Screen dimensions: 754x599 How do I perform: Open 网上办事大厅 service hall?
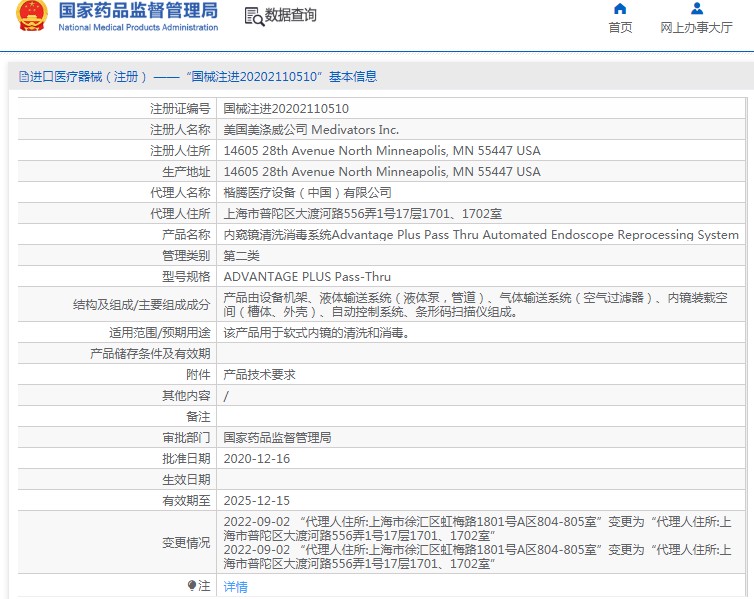[x=696, y=27]
